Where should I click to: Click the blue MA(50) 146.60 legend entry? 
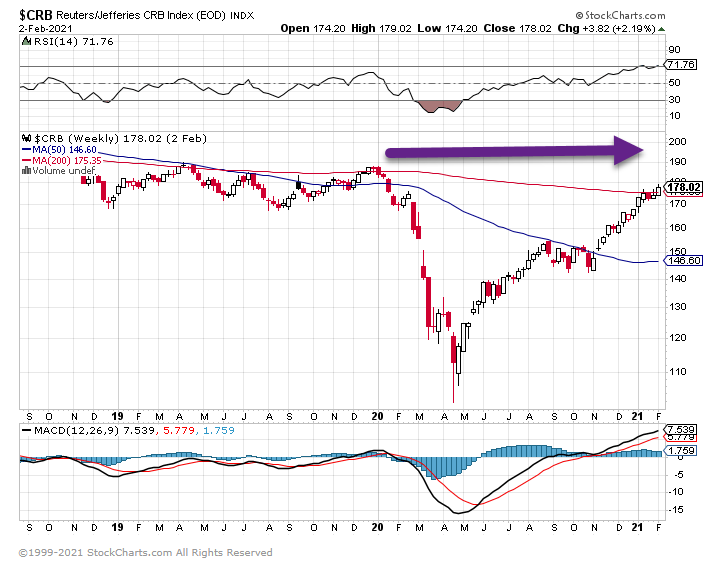[x=59, y=150]
